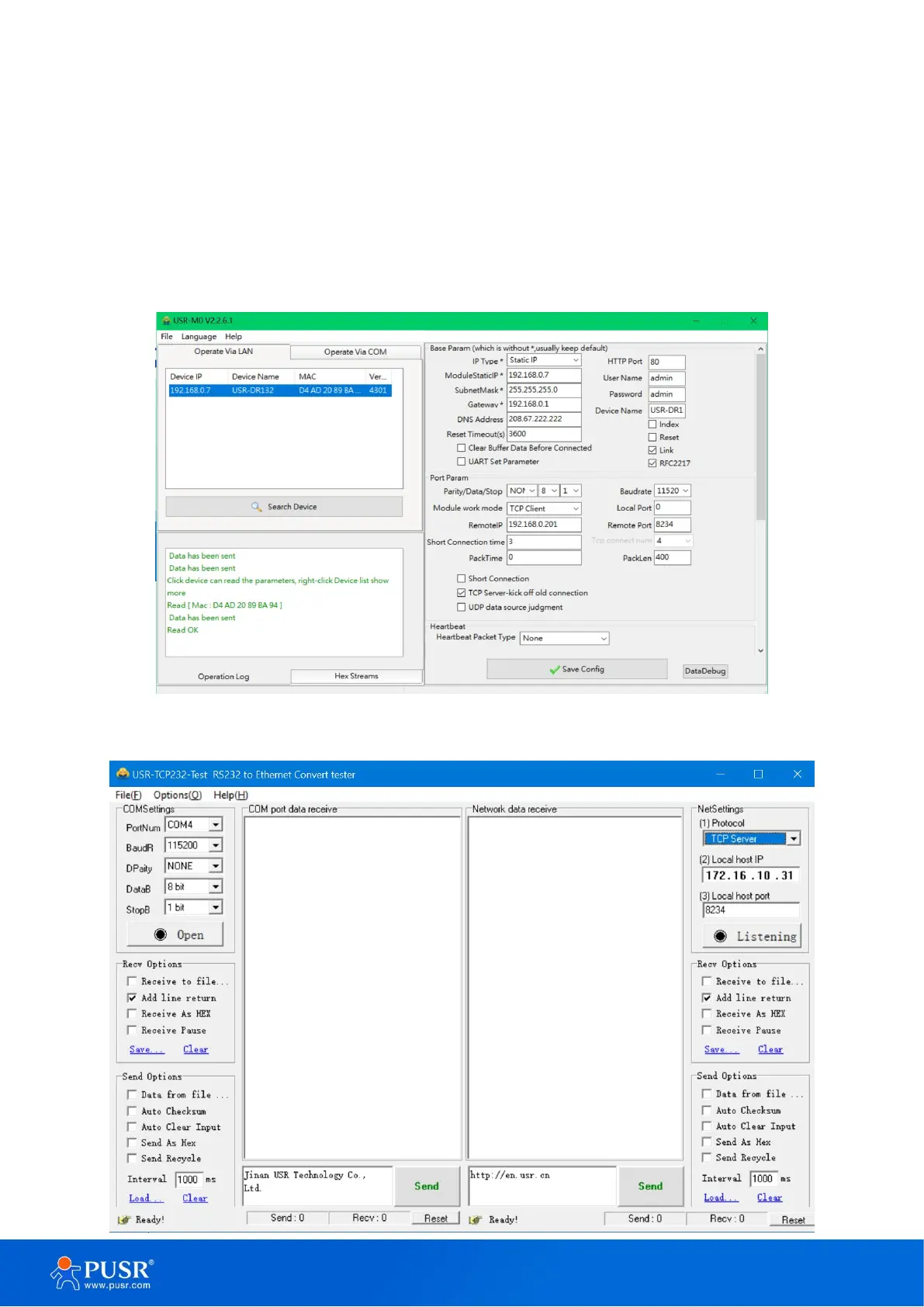Viewport: 924px width, 1307px height.
Task: Check COM side Receive As HEX
Action: tap(132, 1014)
